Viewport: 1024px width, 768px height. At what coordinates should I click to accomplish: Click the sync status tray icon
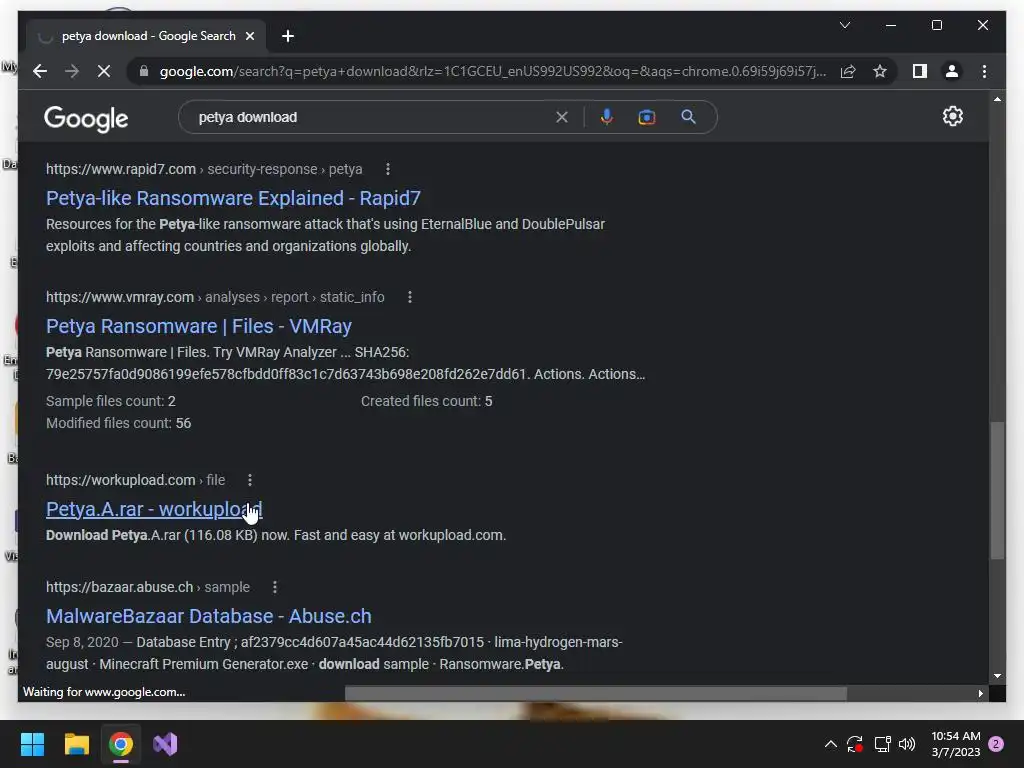855,744
